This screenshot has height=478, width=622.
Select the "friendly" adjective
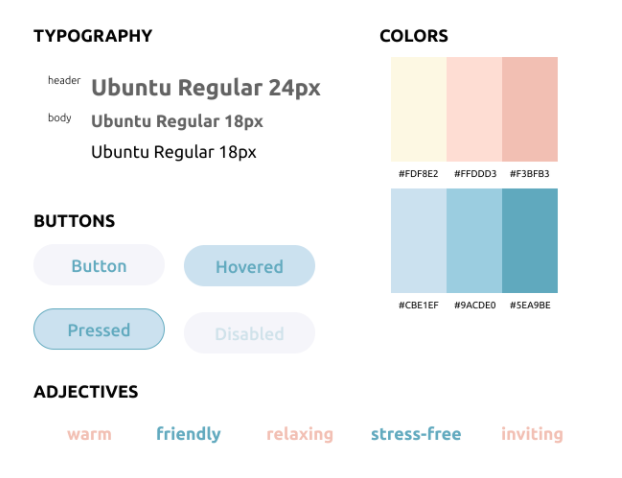tap(188, 434)
